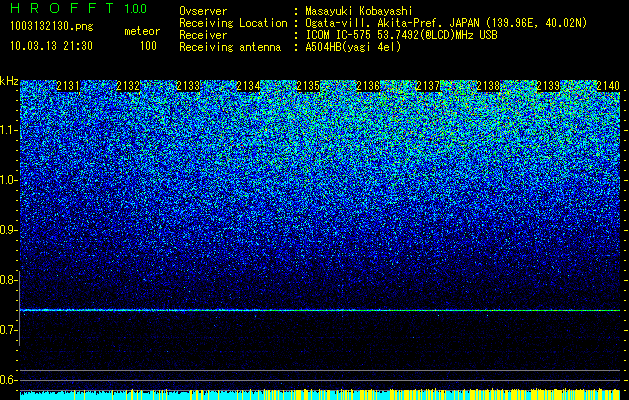The width and height of the screenshot is (629, 400).
Task: Click time marker 2132
Action: (128, 86)
